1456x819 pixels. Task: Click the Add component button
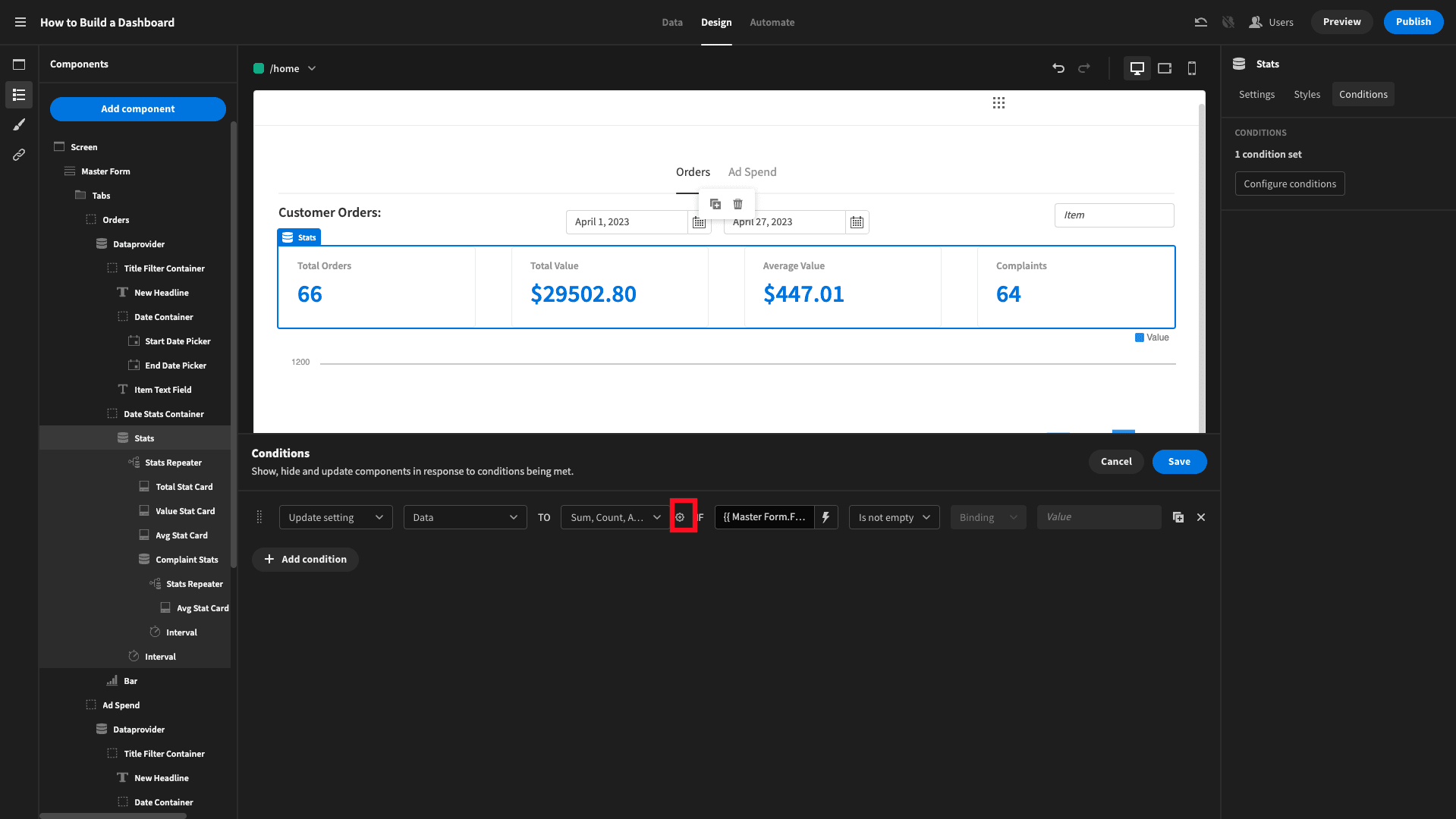coord(138,108)
